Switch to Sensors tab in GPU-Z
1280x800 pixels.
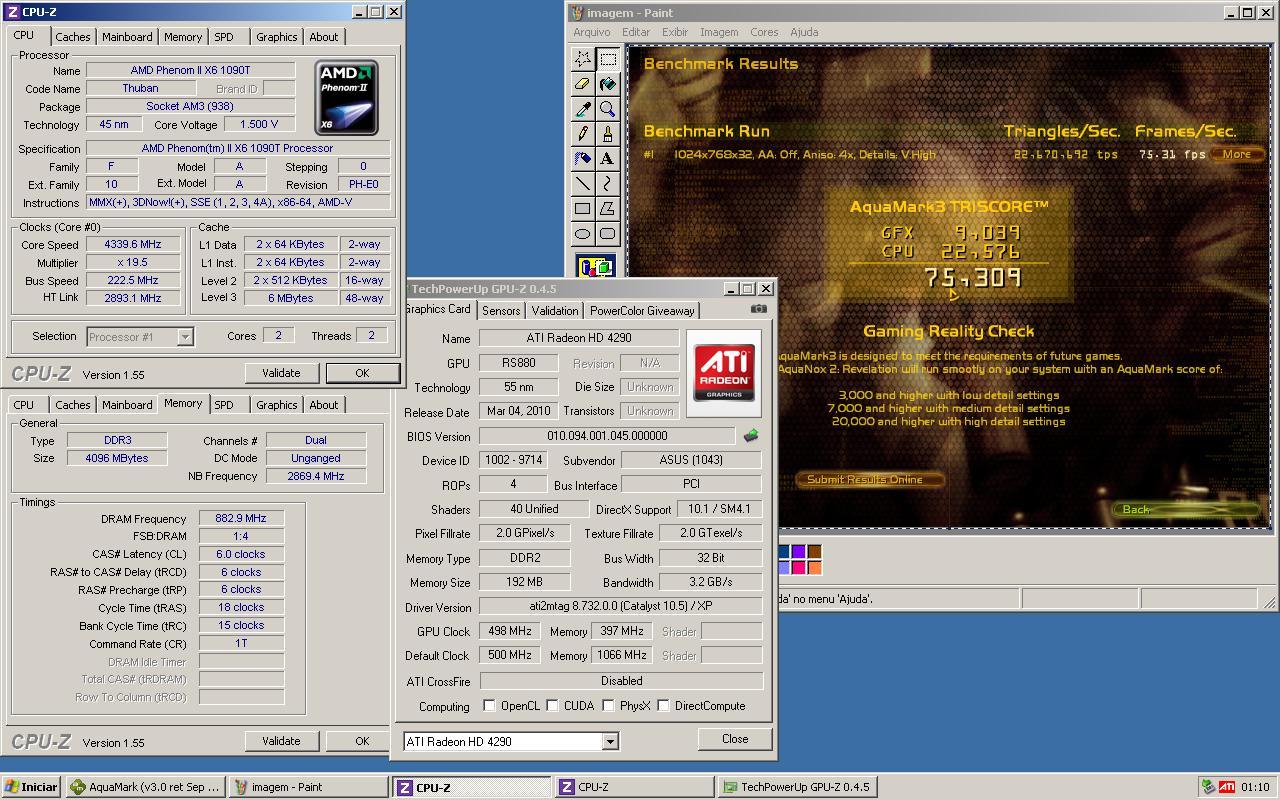pyautogui.click(x=501, y=311)
